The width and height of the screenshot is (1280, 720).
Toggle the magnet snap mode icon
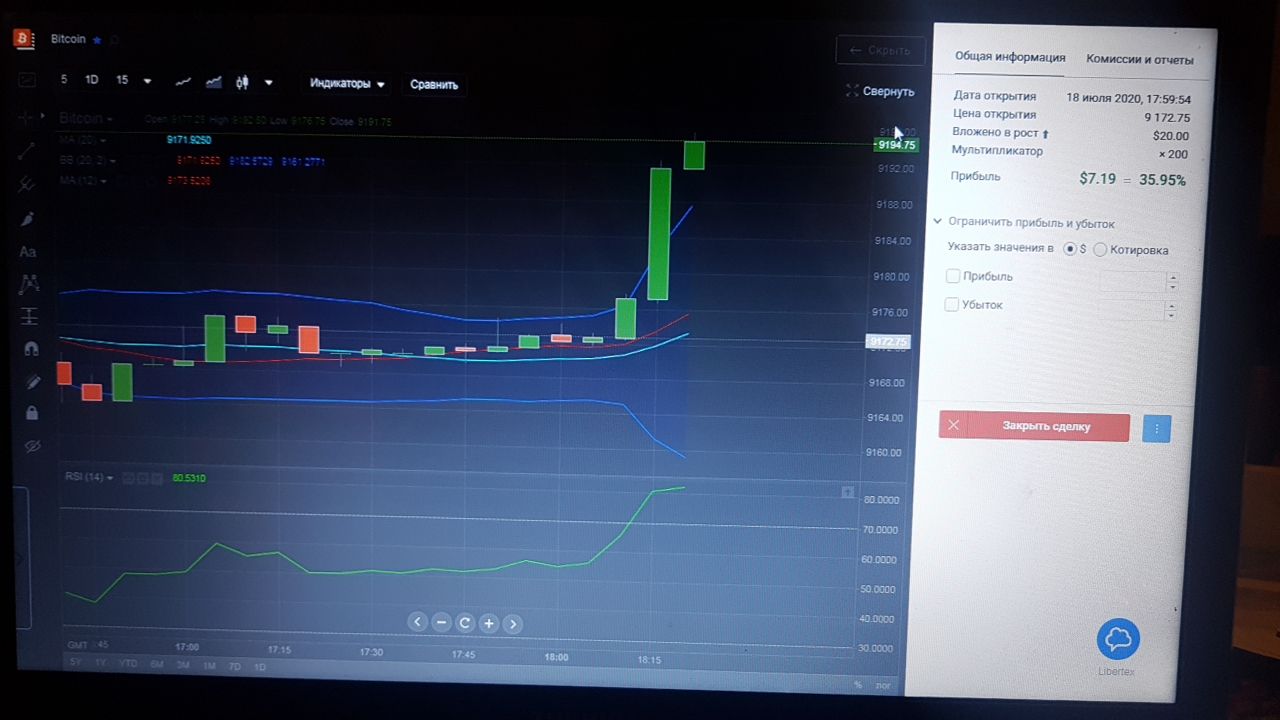click(x=31, y=349)
